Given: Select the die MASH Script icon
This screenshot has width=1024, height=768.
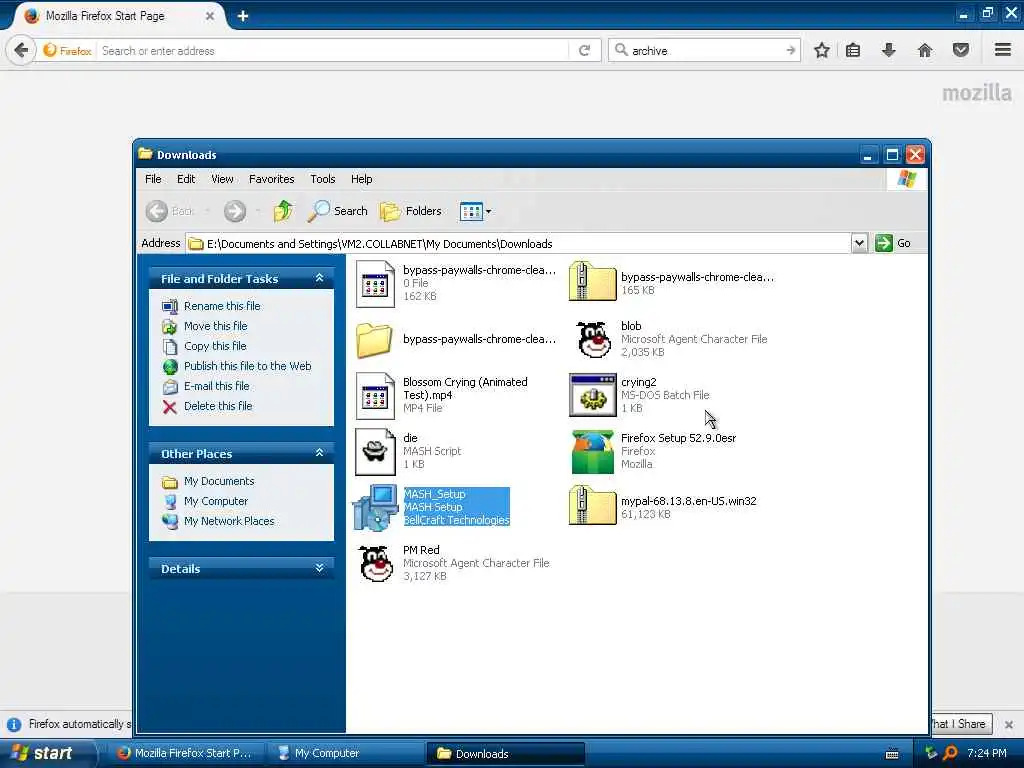Looking at the screenshot, I should pos(375,451).
